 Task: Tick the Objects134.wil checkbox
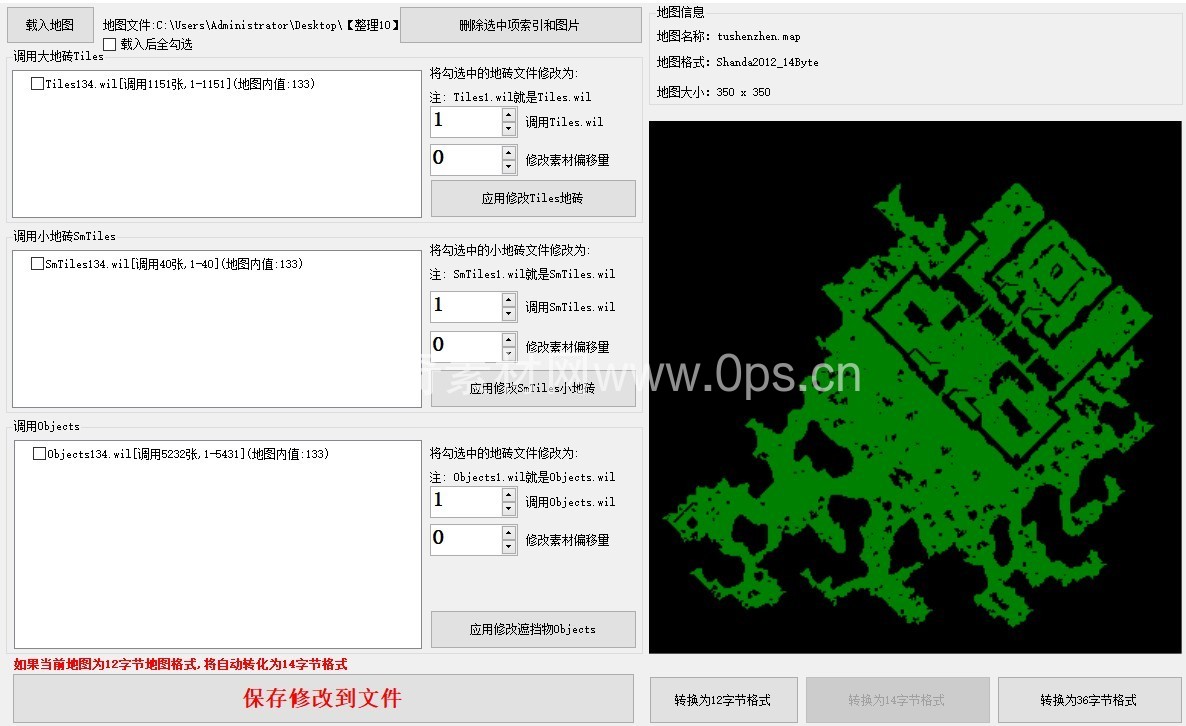39,454
